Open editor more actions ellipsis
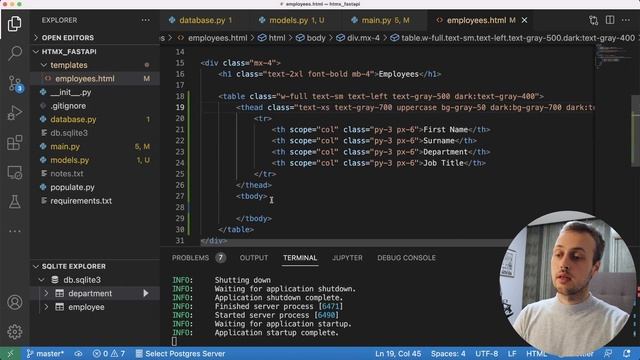Screen dimensions: 640x360 point(626,20)
